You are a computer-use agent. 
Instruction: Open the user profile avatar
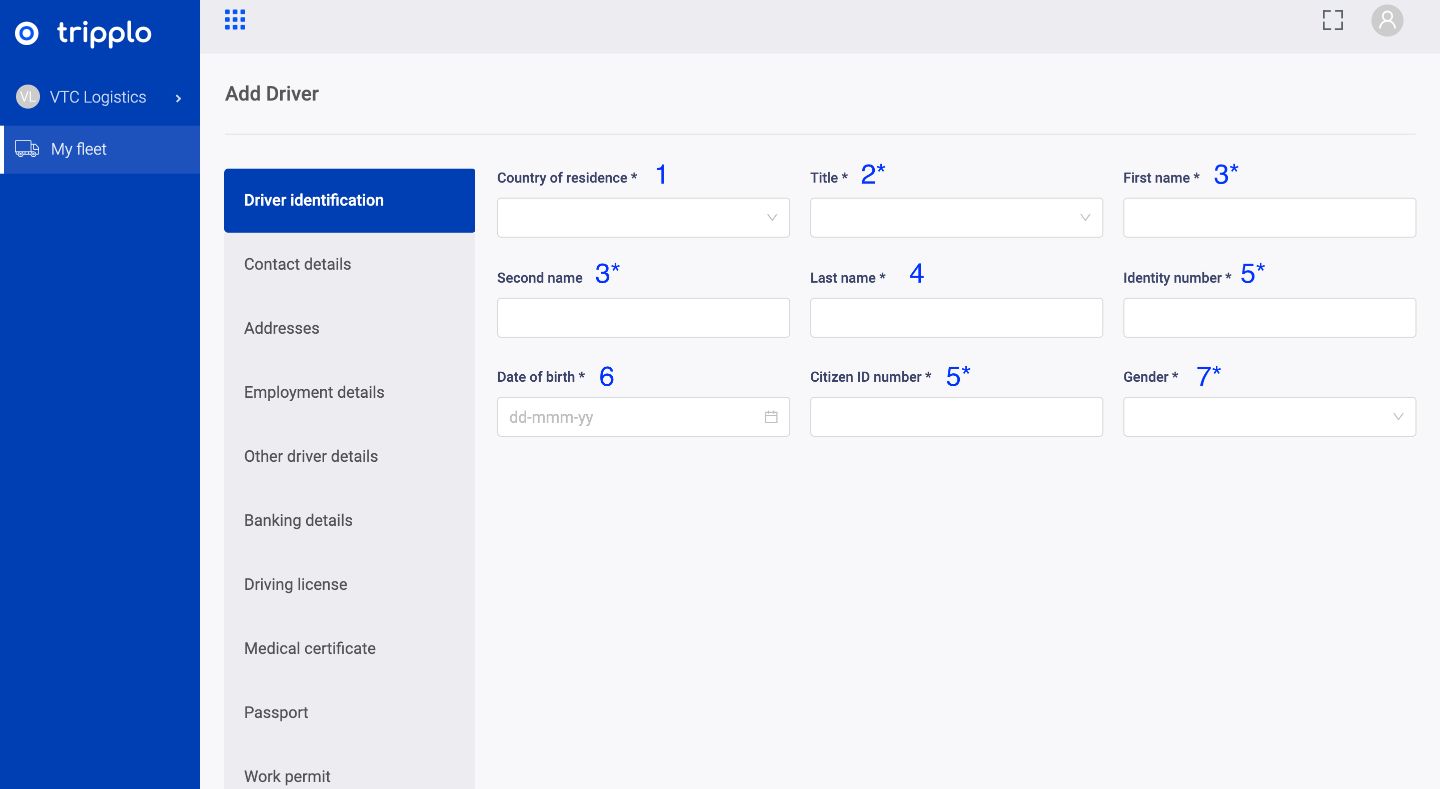click(1387, 20)
